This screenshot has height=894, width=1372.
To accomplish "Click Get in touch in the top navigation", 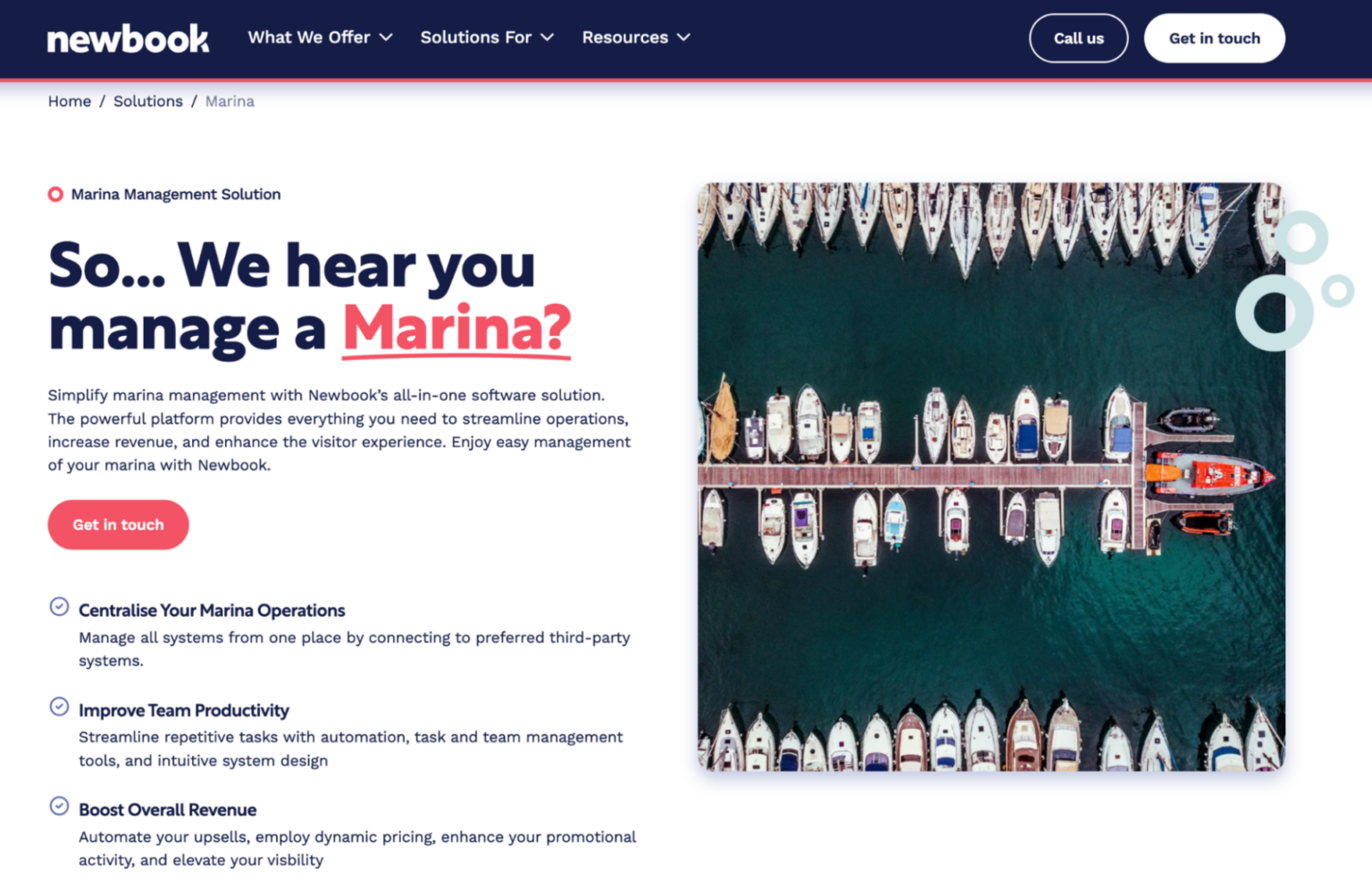I will (1215, 38).
